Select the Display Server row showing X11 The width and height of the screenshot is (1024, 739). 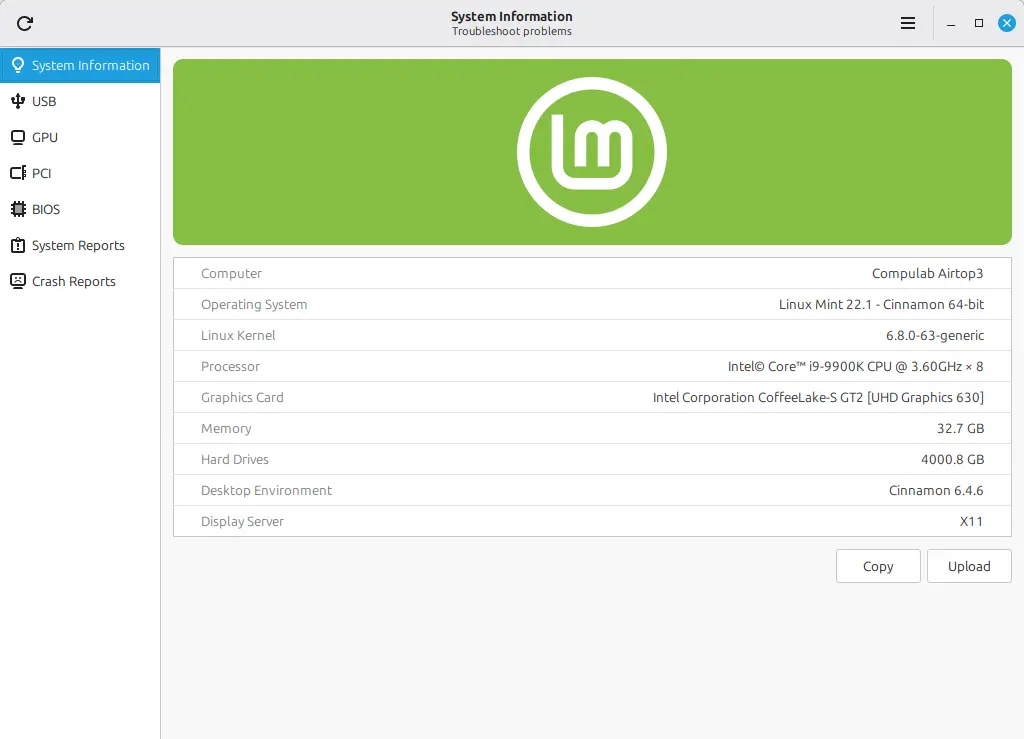(x=592, y=521)
